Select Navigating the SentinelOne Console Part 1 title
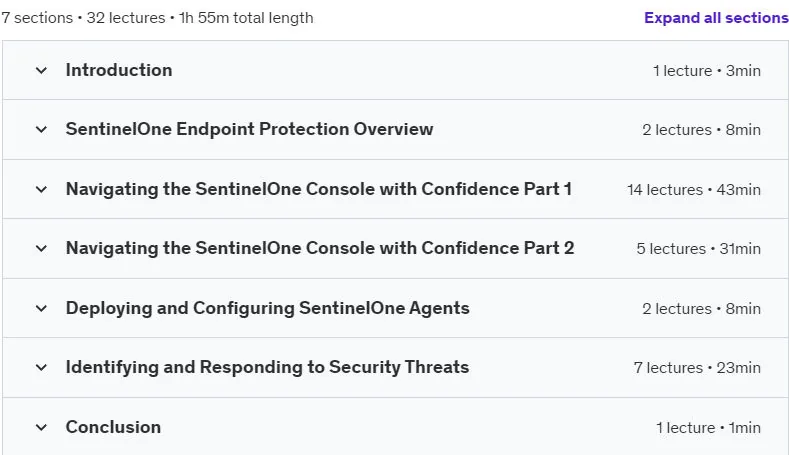 319,189
